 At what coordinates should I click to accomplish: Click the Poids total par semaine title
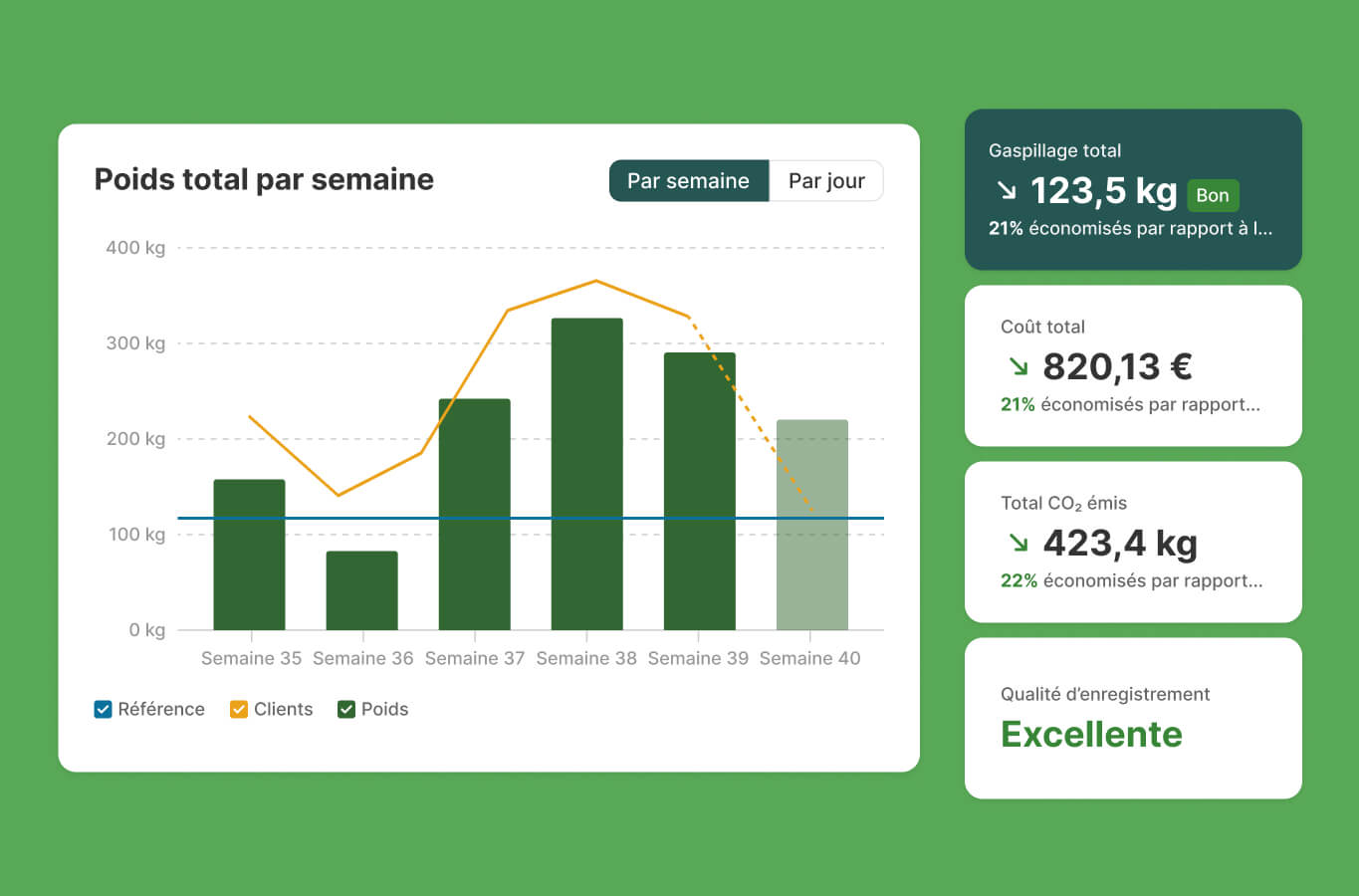[264, 180]
